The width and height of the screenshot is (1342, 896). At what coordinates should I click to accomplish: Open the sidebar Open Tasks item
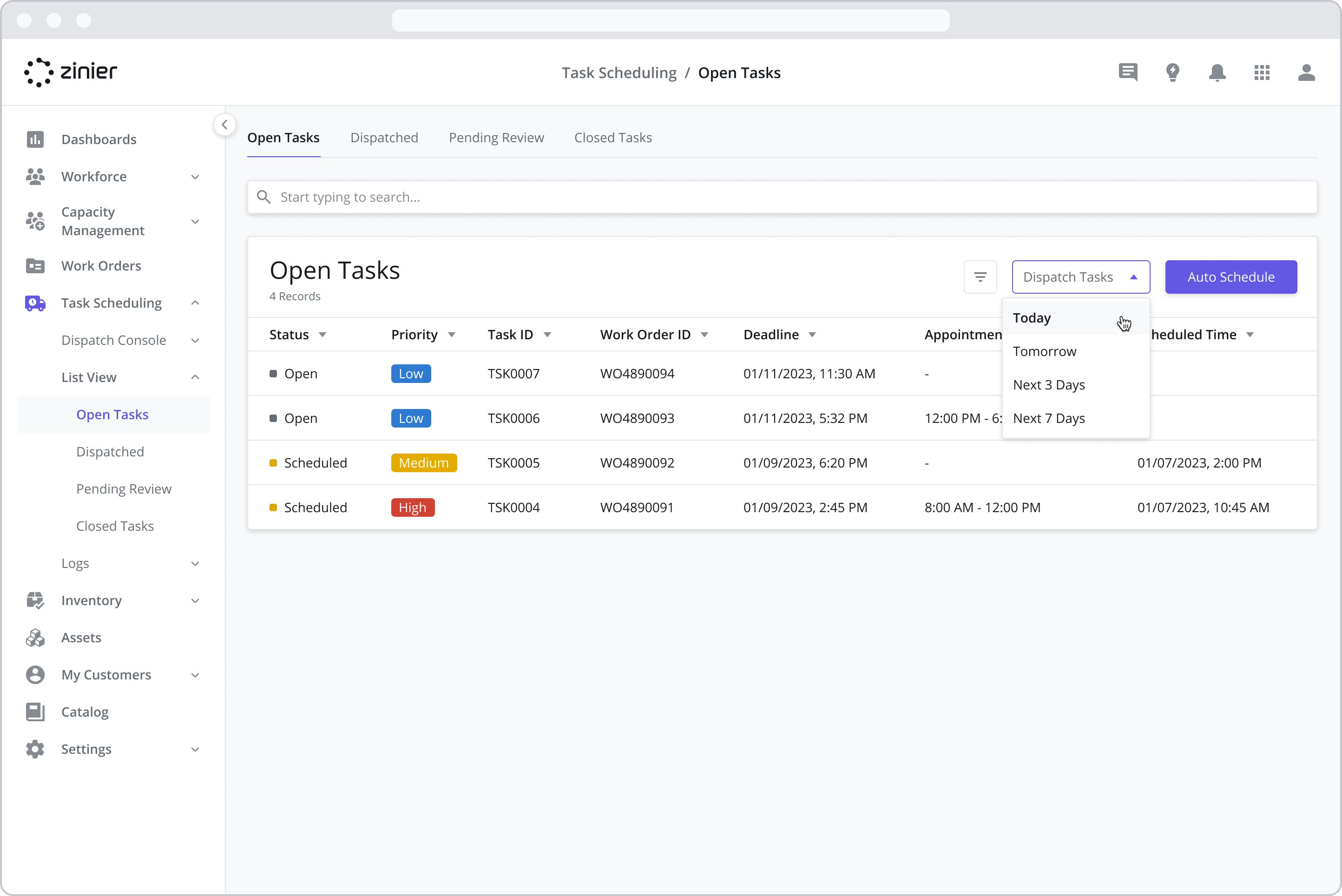pos(113,415)
